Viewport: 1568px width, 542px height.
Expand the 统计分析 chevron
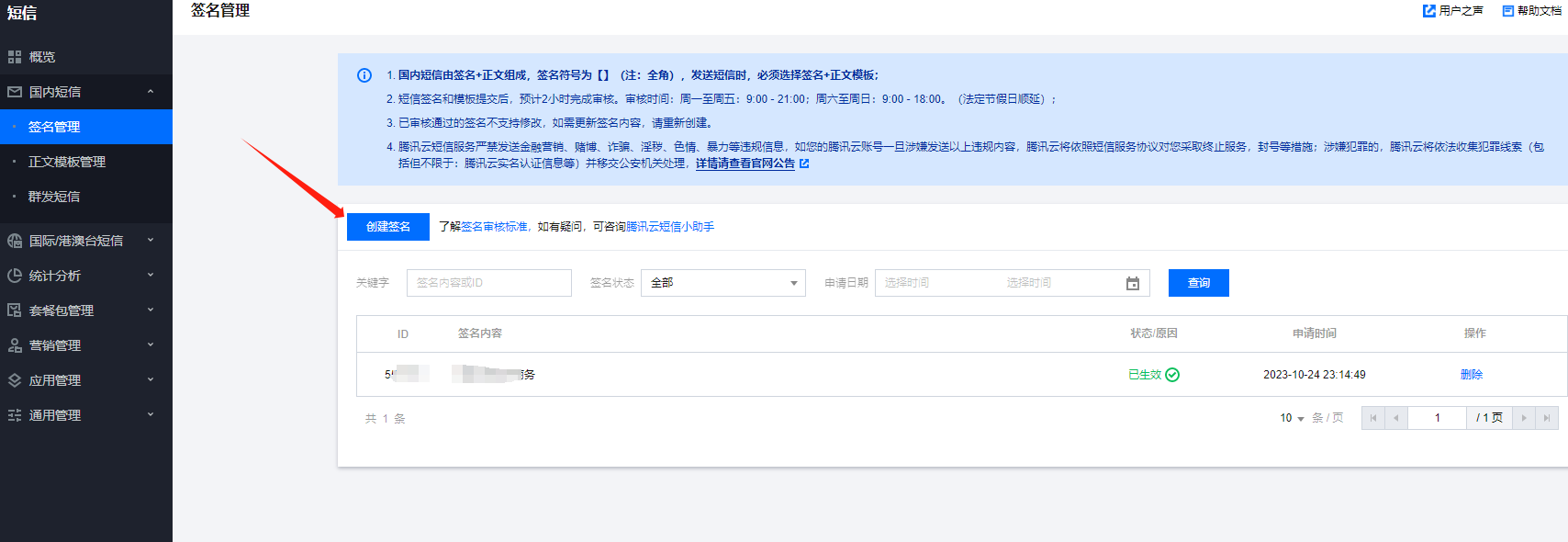[x=151, y=276]
